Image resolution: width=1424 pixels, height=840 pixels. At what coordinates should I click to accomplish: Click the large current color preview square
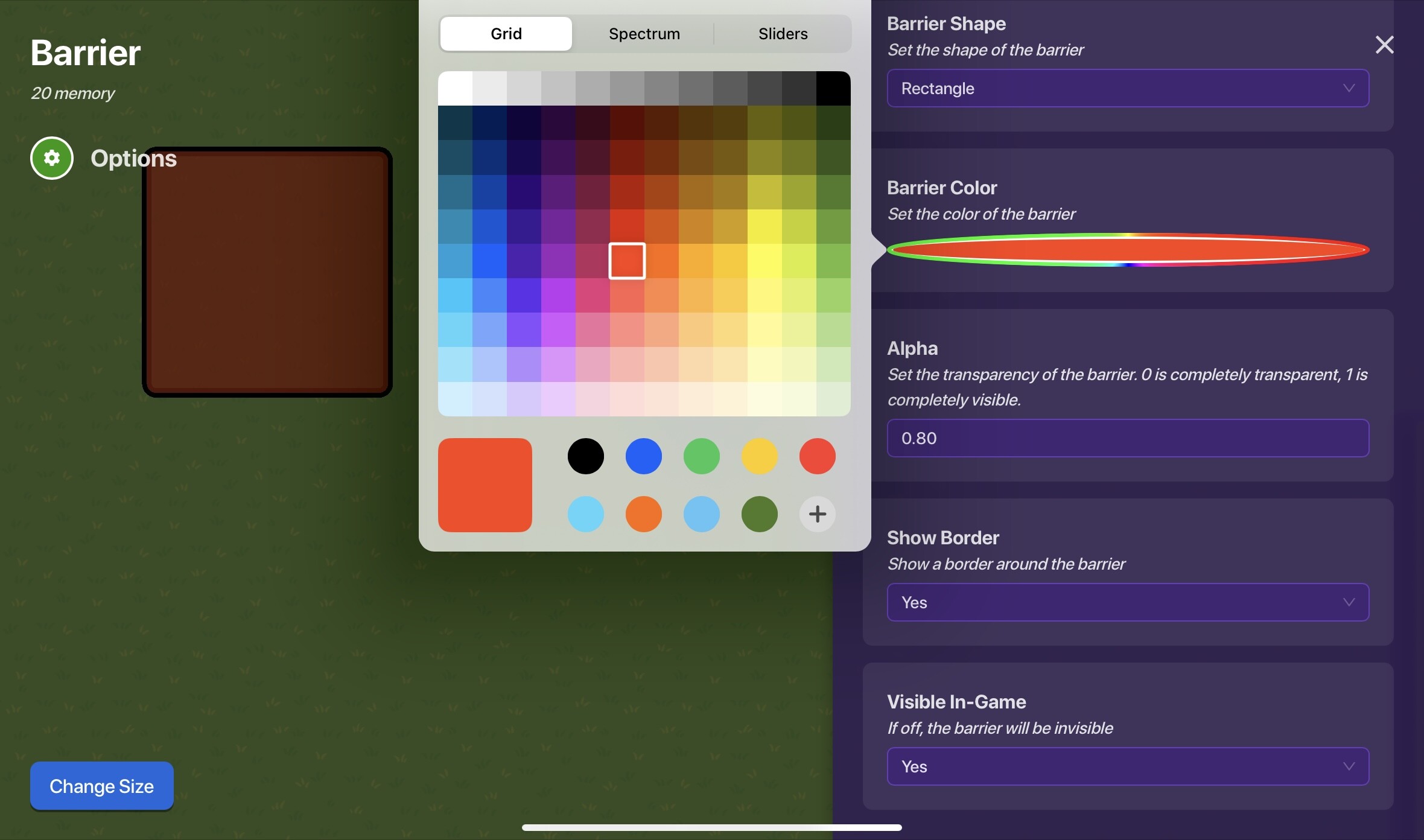(x=485, y=485)
